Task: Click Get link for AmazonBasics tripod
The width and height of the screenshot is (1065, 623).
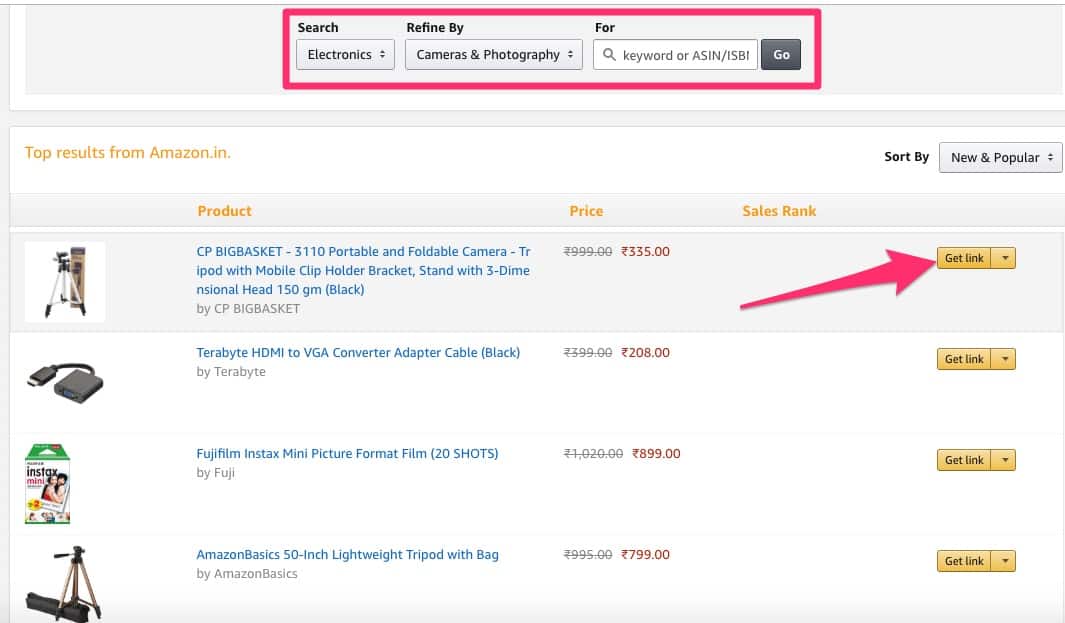Action: pos(964,561)
